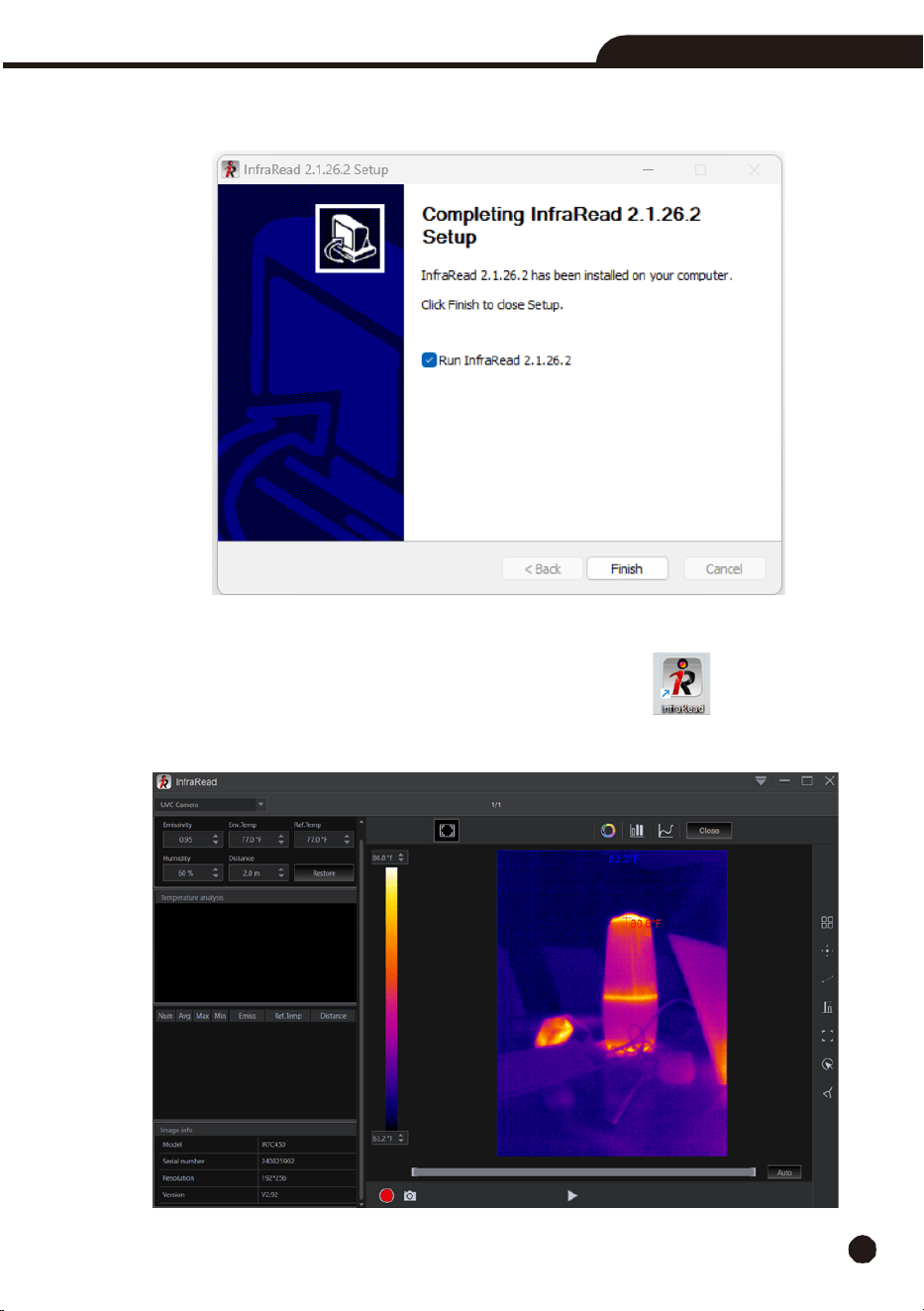
Task: Click the installer graphic icon in Setup window
Action: (x=350, y=238)
